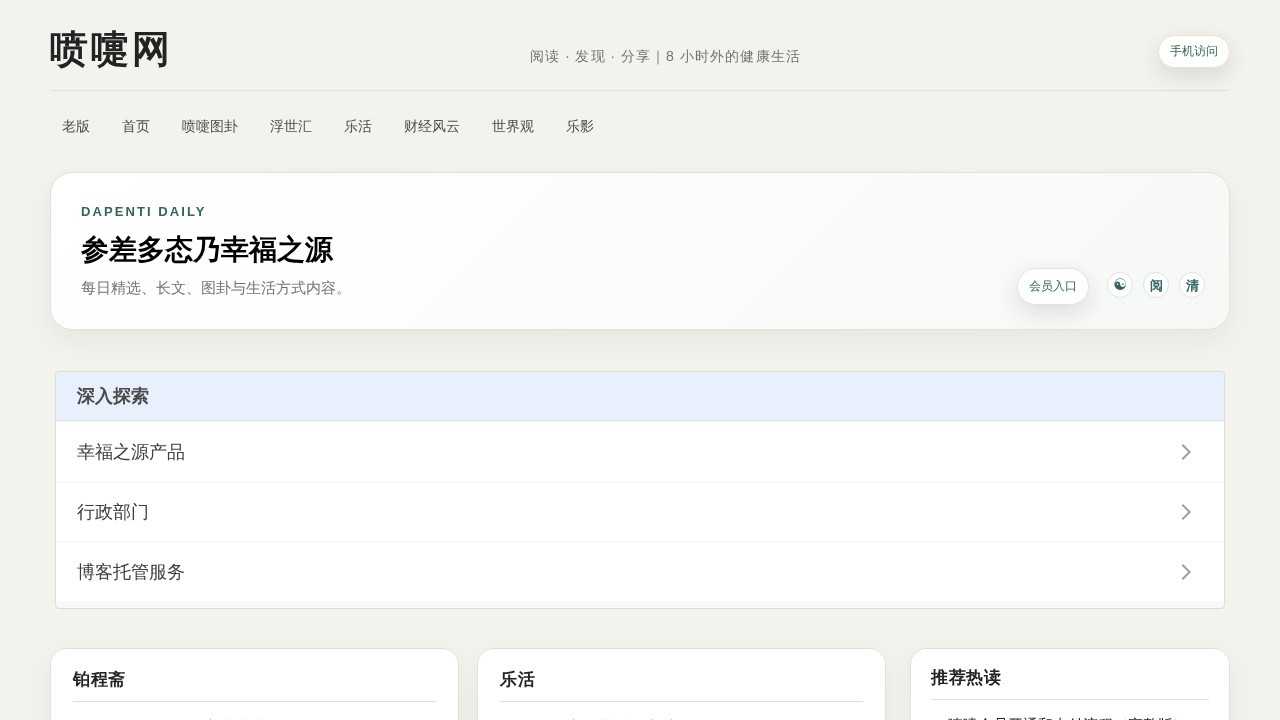This screenshot has width=1280, height=720.
Task: Open 乐活 in the nav bar
Action: pyautogui.click(x=358, y=126)
